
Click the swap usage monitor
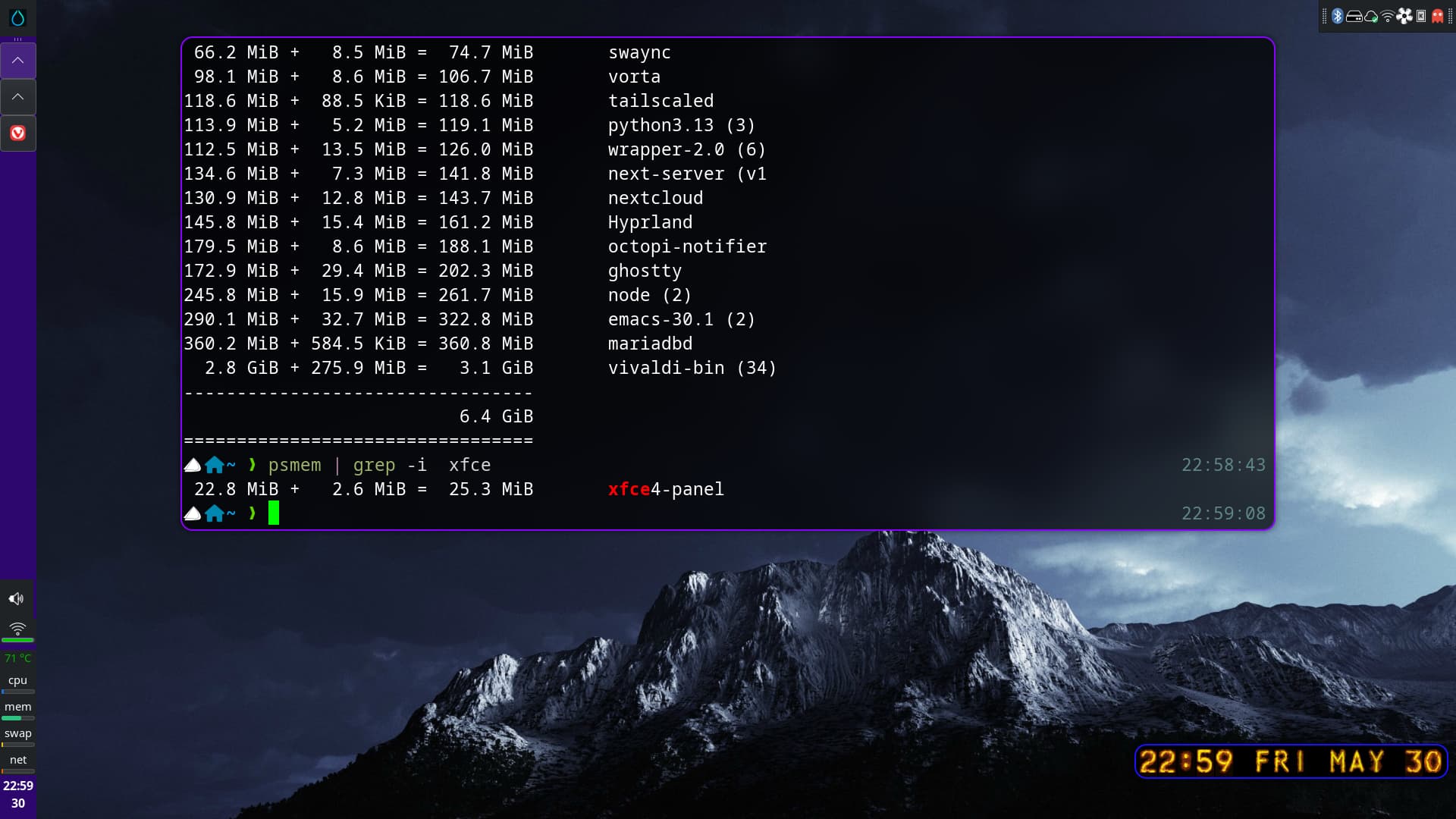17,738
